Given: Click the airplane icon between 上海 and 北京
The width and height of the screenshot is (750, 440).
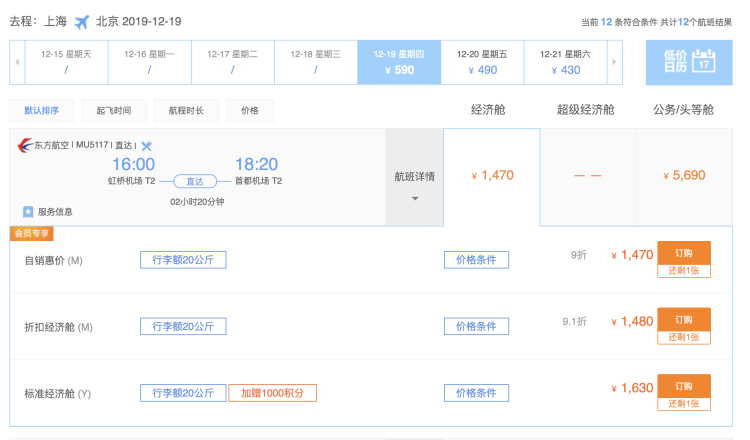Looking at the screenshot, I should point(81,21).
